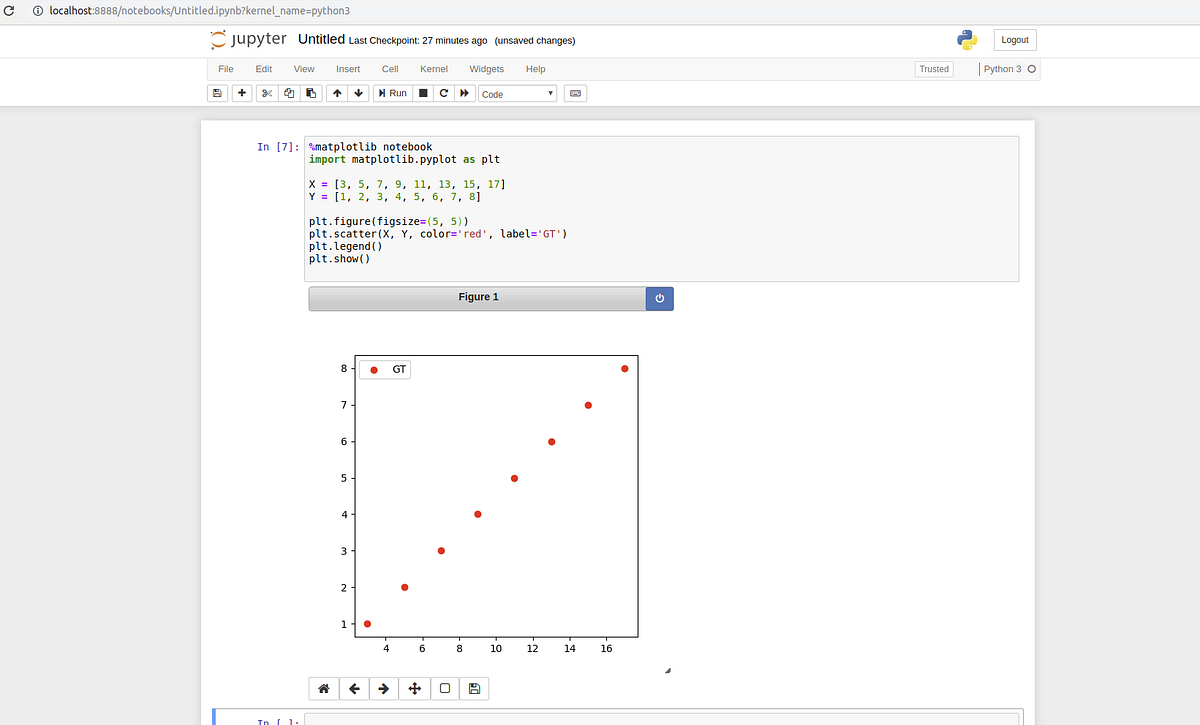The image size is (1200, 725).
Task: Reset the figure view with the home icon
Action: click(x=323, y=688)
